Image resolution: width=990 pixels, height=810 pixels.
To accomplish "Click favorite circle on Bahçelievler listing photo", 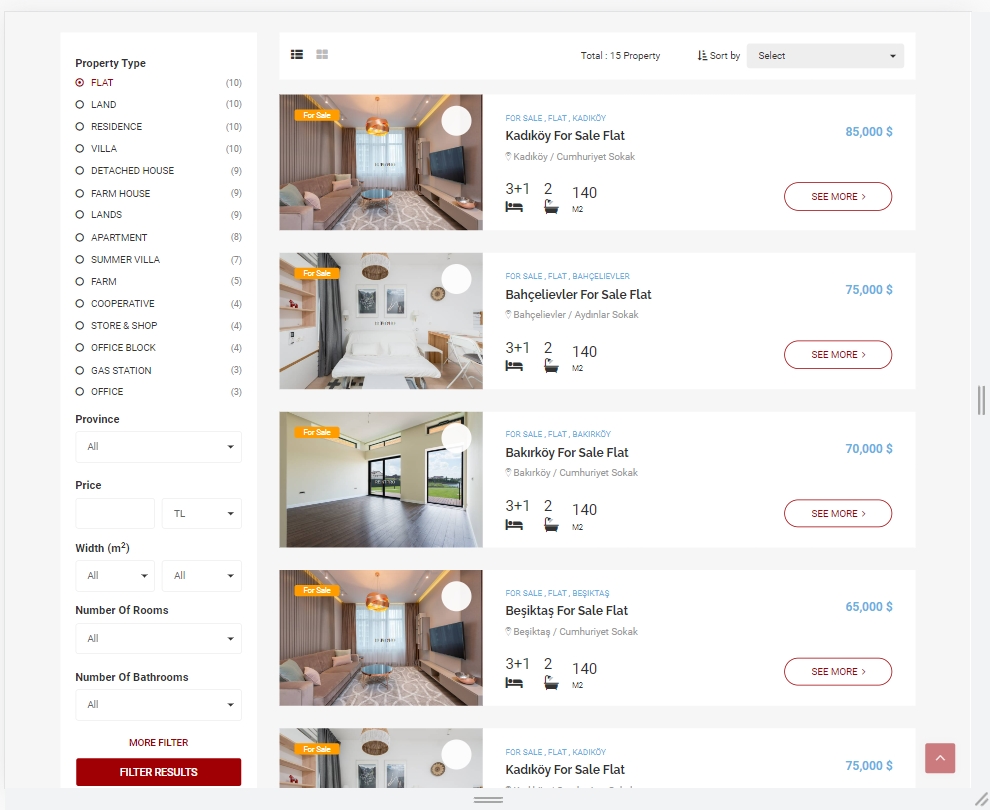I will [x=456, y=278].
